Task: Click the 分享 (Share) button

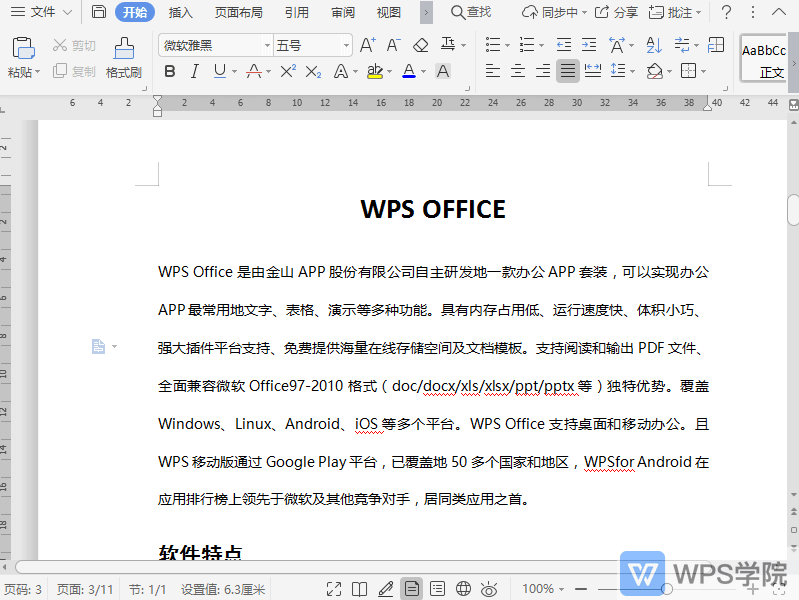Action: pos(616,12)
